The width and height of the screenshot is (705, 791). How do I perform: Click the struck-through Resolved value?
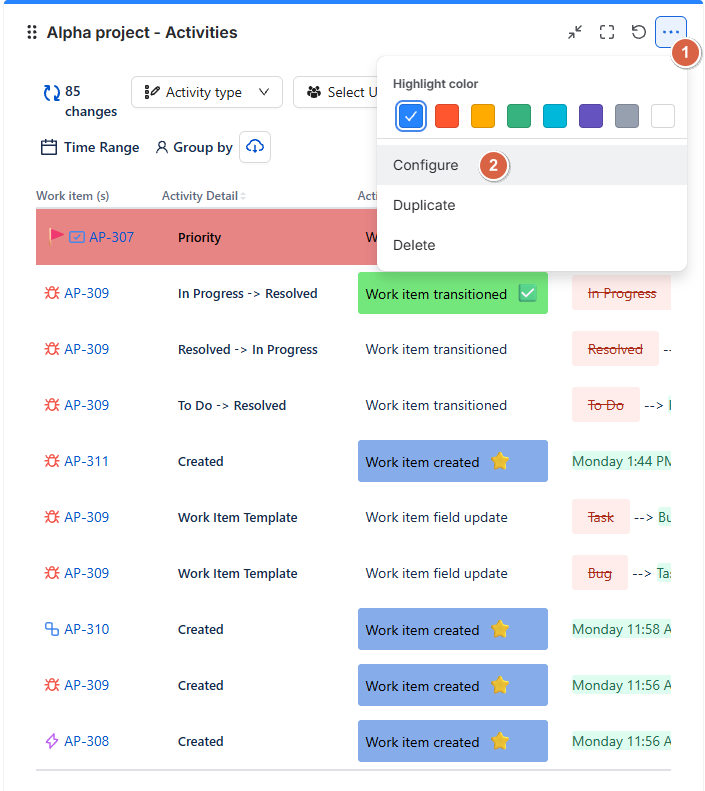(x=615, y=349)
